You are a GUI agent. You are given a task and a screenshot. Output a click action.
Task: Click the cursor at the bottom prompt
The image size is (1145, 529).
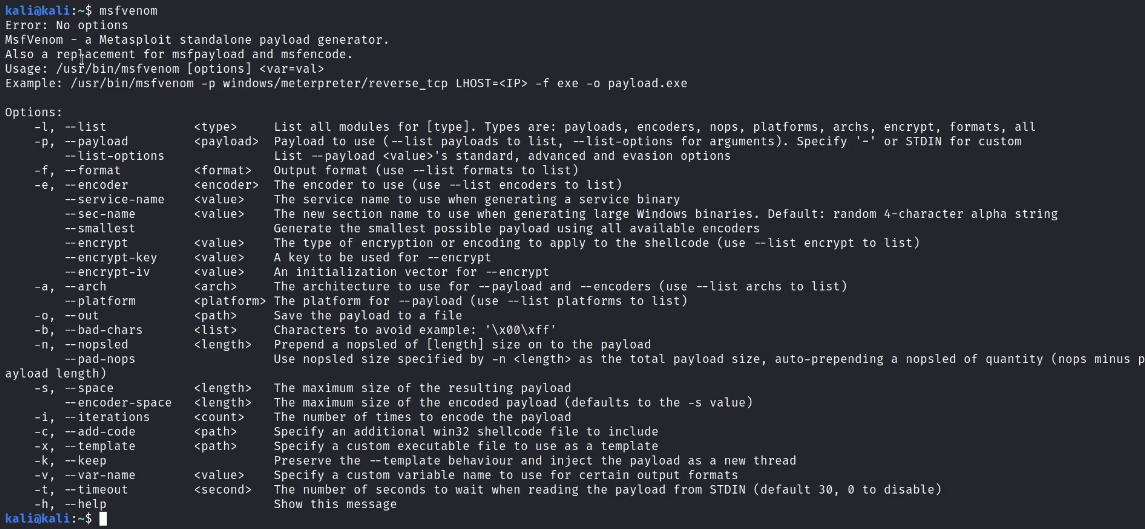(103, 519)
